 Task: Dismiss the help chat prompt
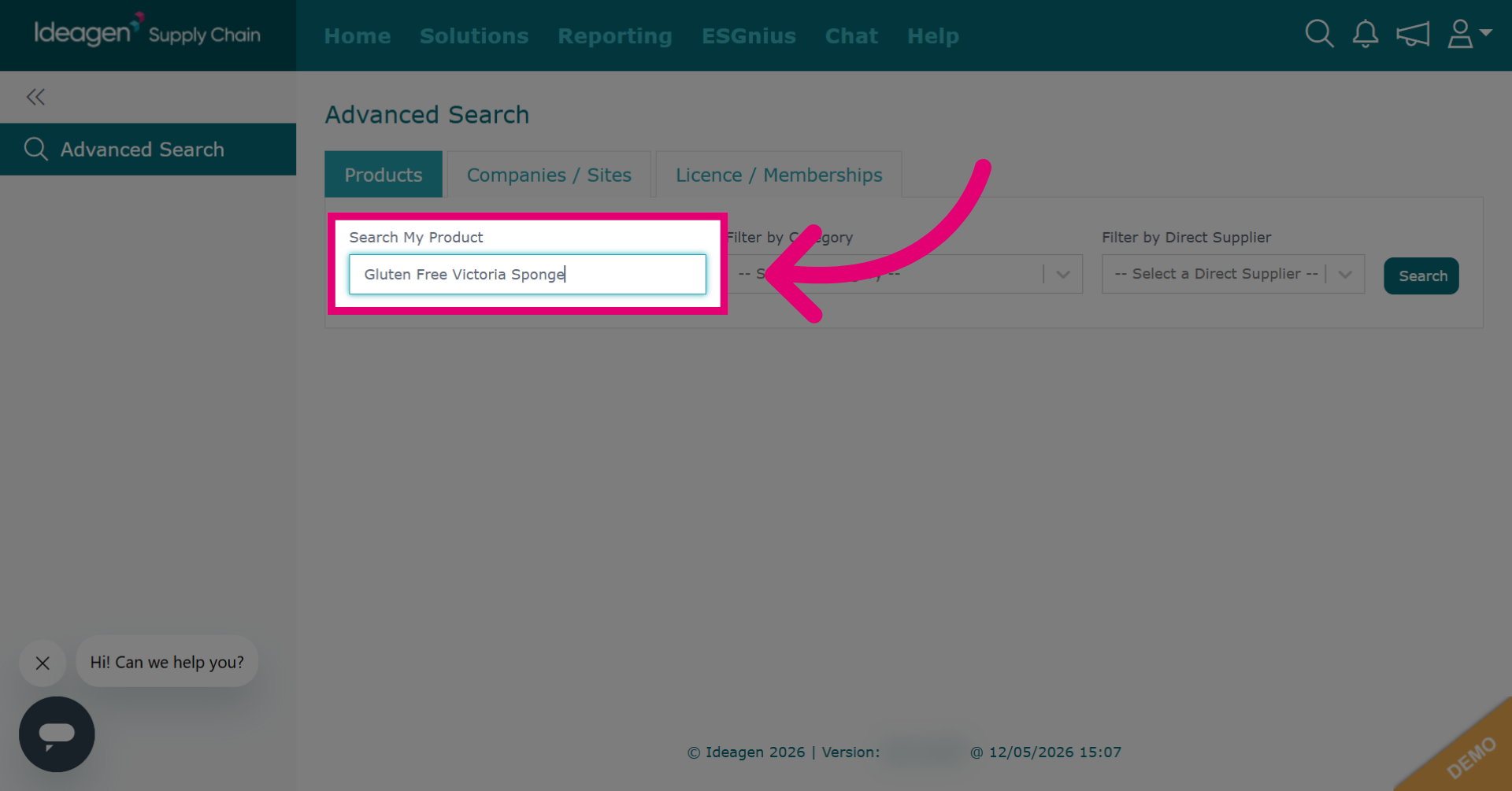43,663
